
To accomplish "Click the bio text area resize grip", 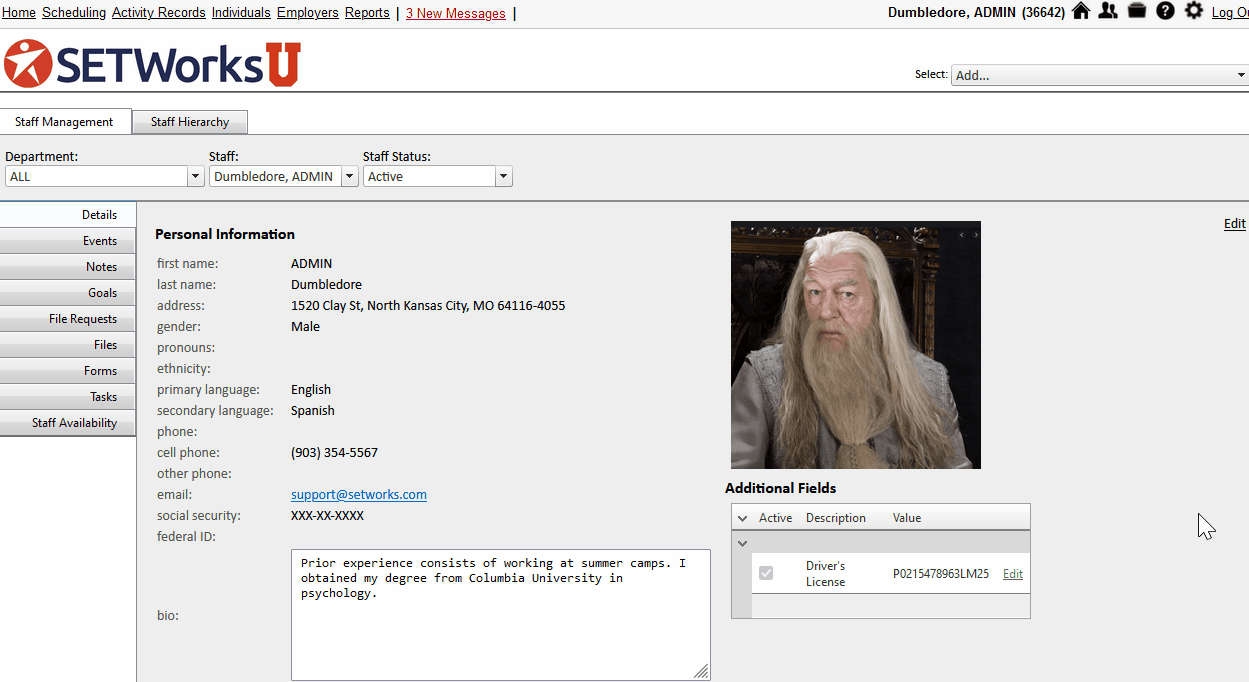I will pyautogui.click(x=702, y=672).
